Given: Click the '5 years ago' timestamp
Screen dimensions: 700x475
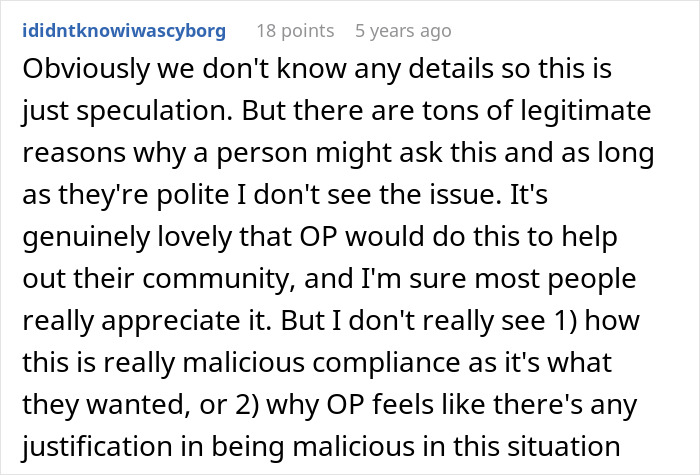Looking at the screenshot, I should pyautogui.click(x=403, y=31).
